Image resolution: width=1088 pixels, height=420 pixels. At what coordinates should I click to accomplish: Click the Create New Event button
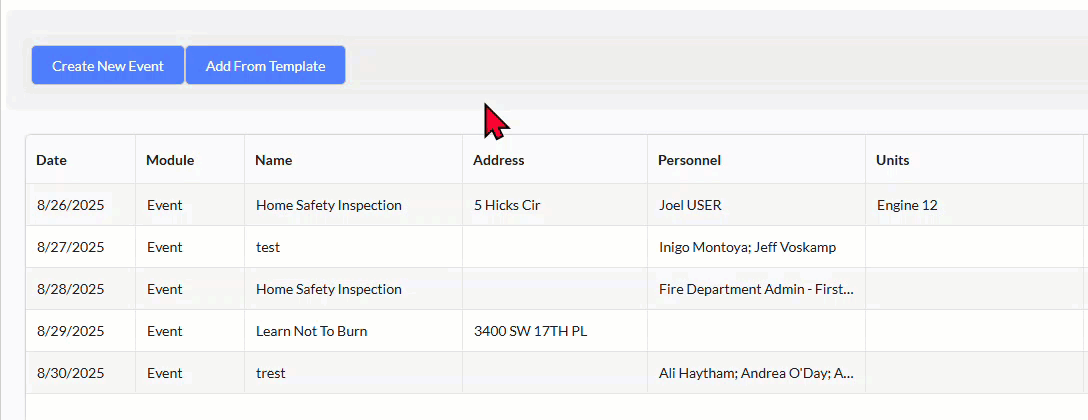click(x=108, y=66)
